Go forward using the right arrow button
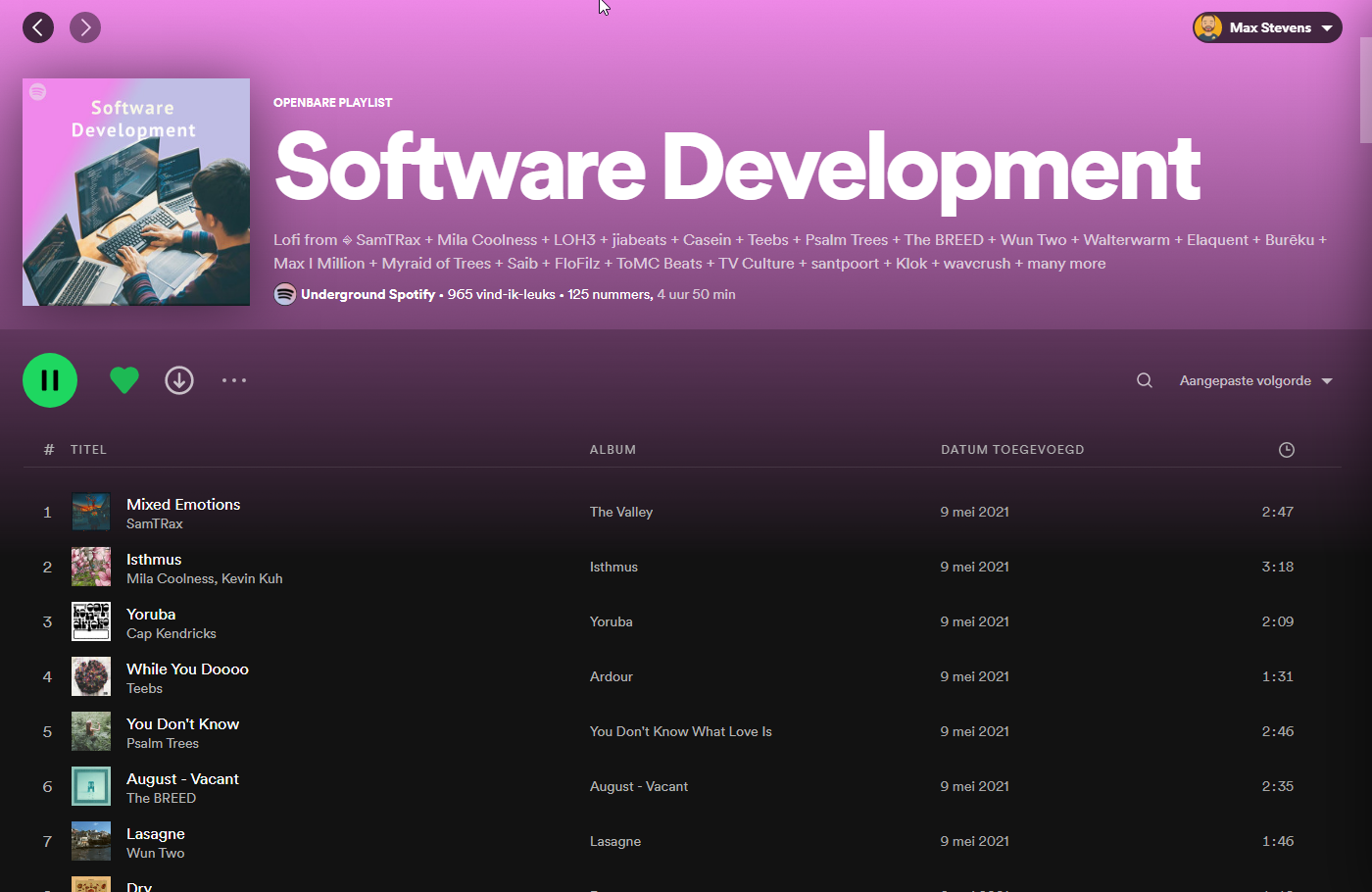 point(85,27)
